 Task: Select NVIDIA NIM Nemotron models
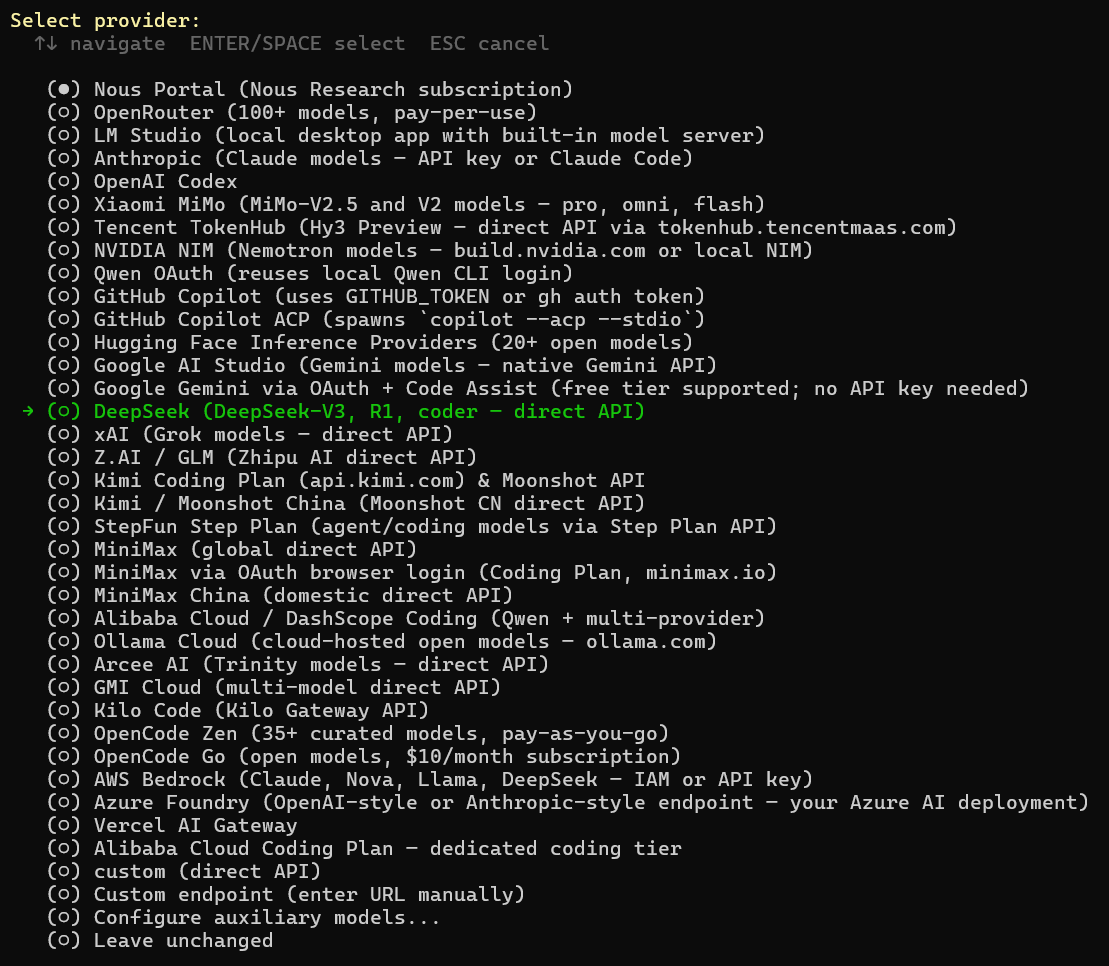tap(430, 250)
